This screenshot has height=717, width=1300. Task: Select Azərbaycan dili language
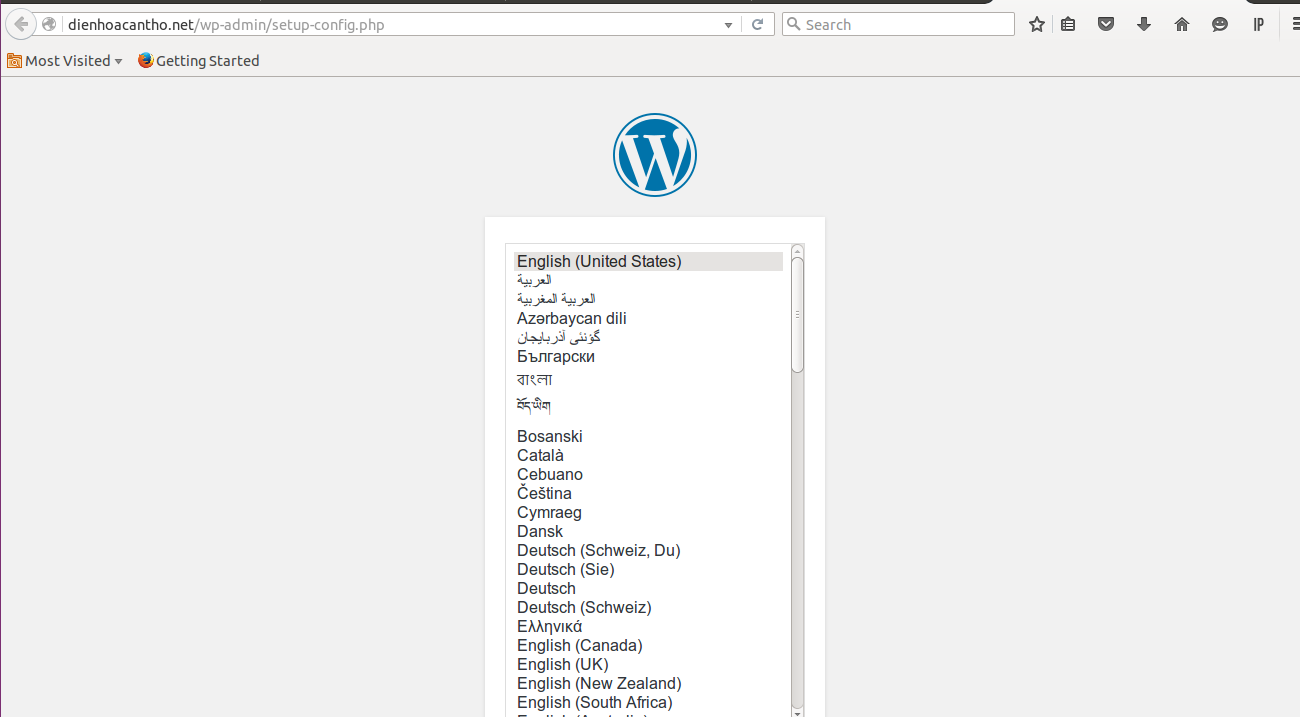coord(648,319)
